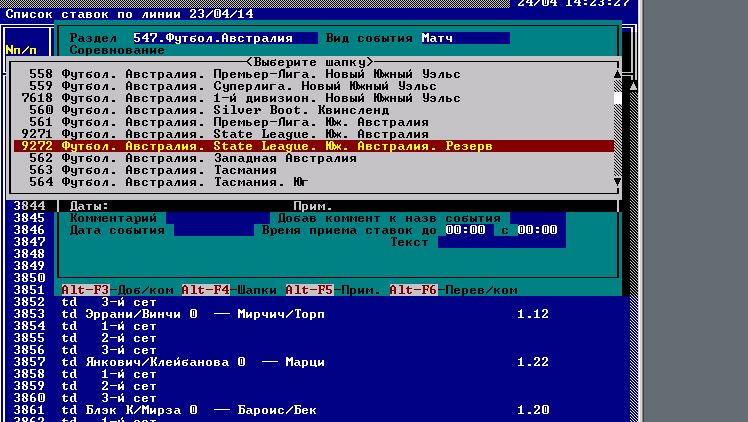Select row 3861 Блэк К/Мирза — Бароис/Бек
Image resolution: width=748 pixels, height=422 pixels.
(x=317, y=410)
